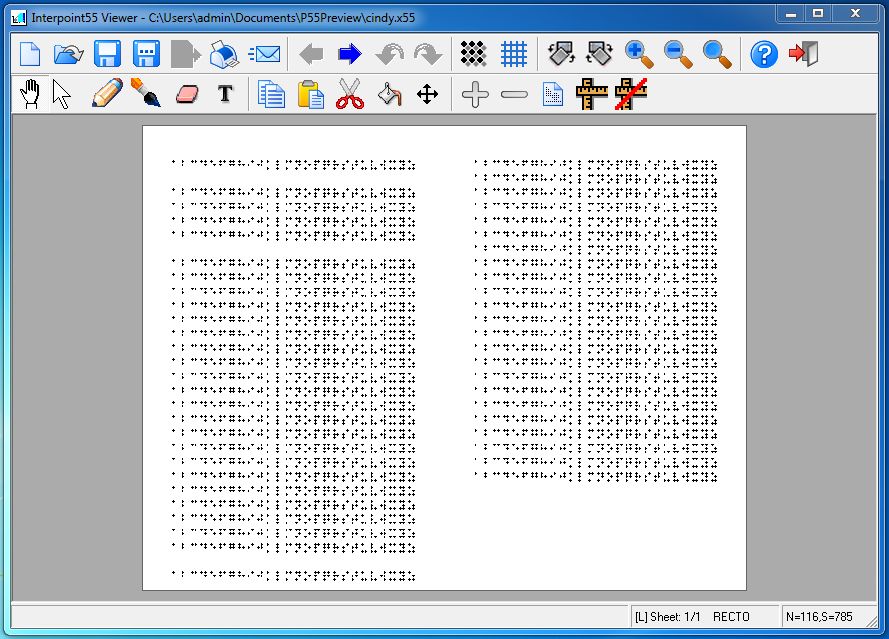Select the Hand pan tool

pyautogui.click(x=30, y=95)
